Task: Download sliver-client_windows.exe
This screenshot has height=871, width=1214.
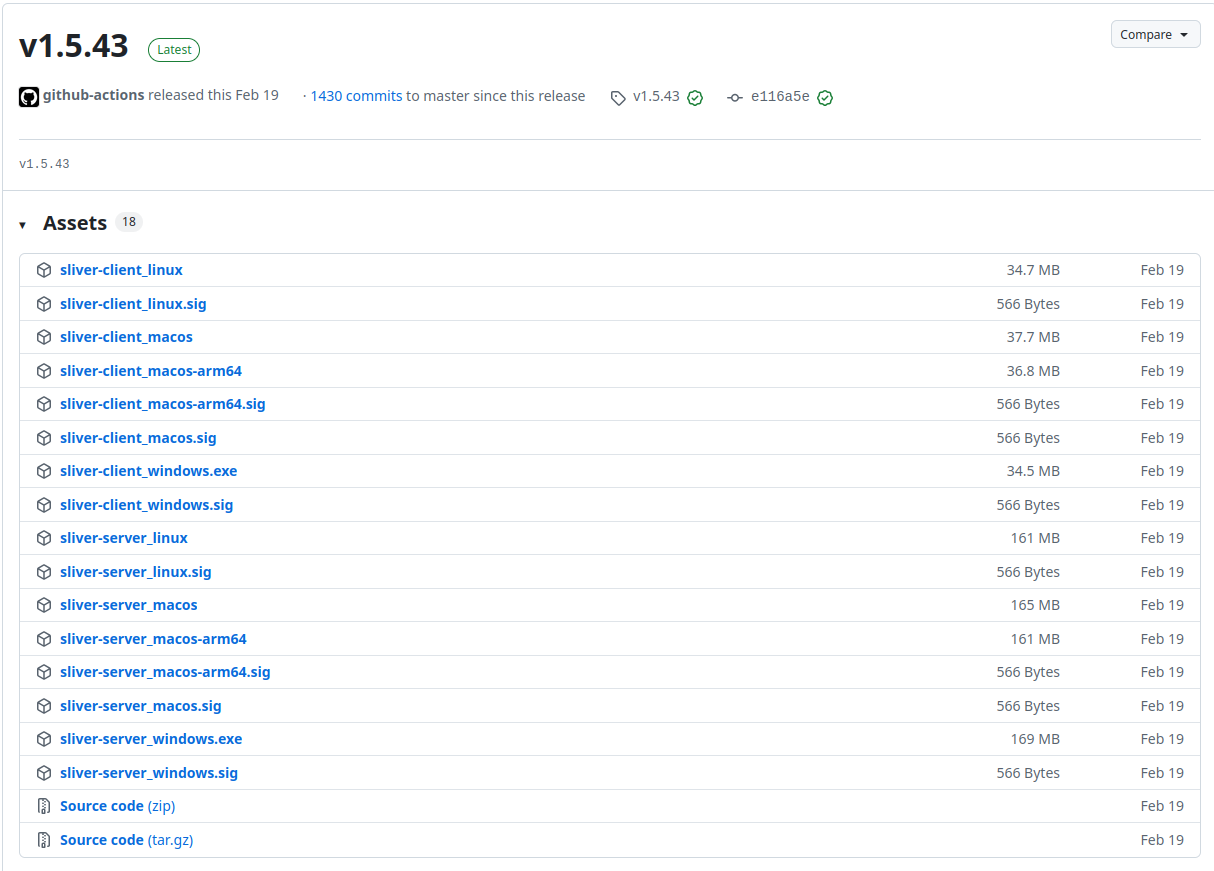Action: click(148, 471)
